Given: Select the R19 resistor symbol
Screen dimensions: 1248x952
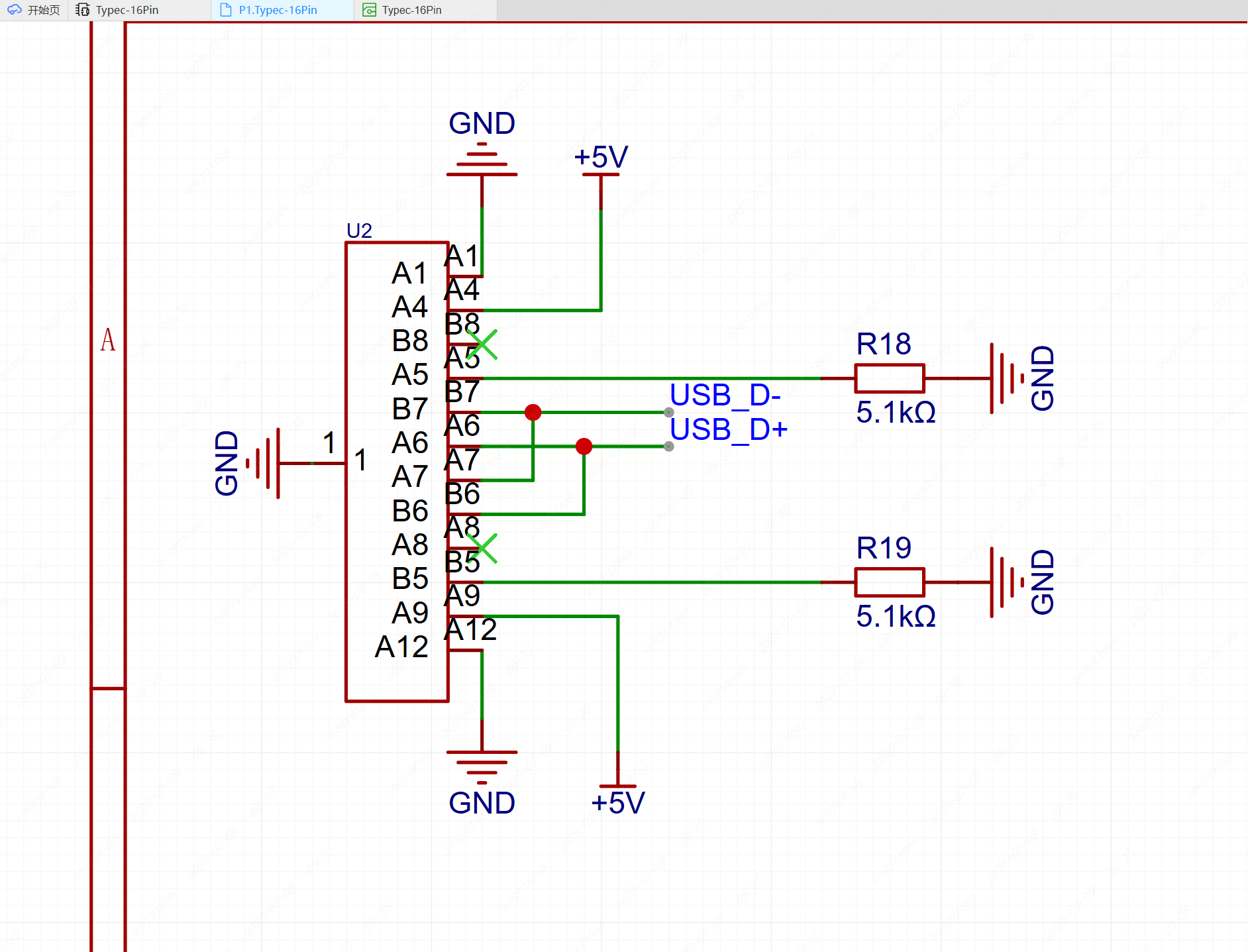Looking at the screenshot, I should [889, 582].
